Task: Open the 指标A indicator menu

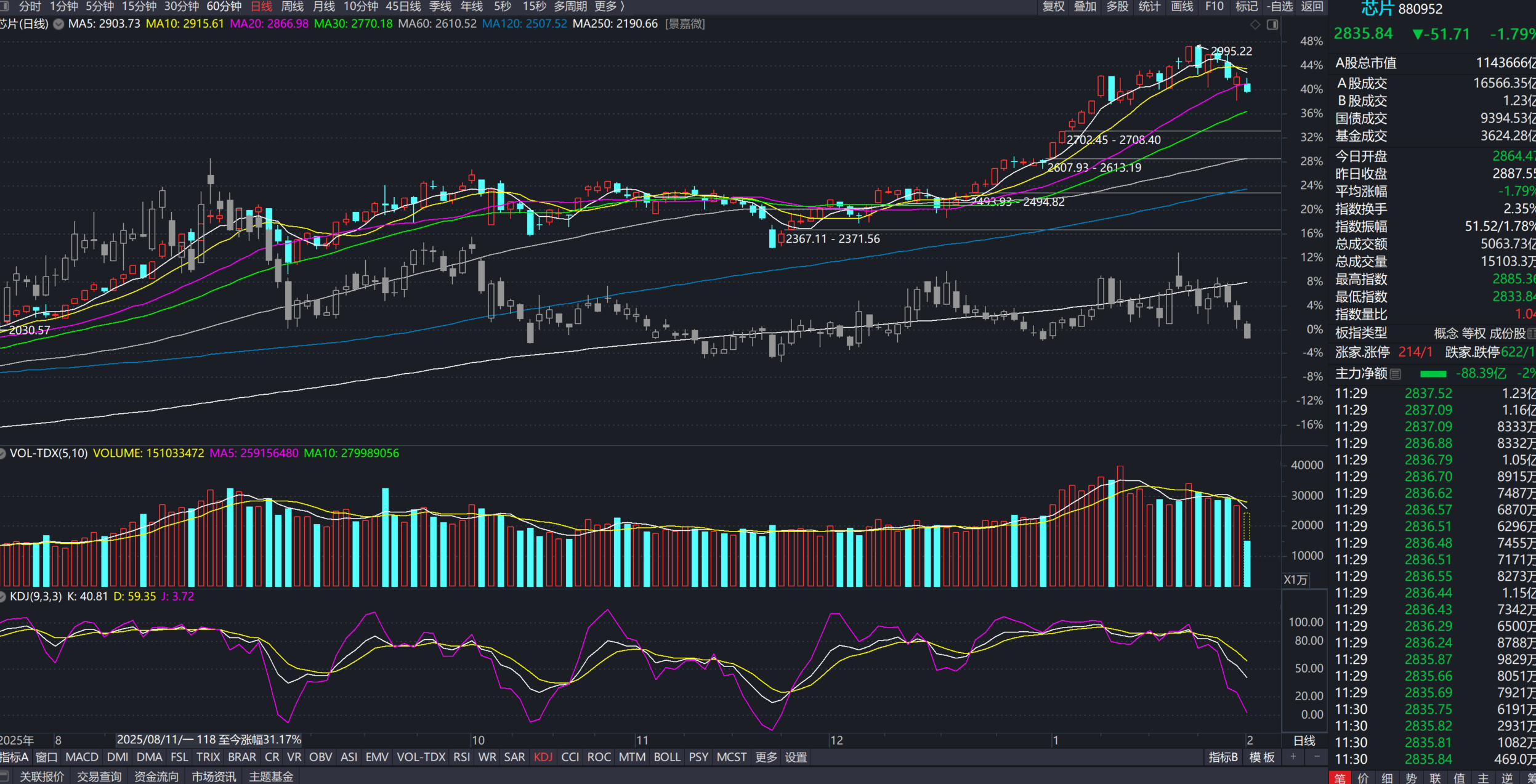Action: [14, 757]
